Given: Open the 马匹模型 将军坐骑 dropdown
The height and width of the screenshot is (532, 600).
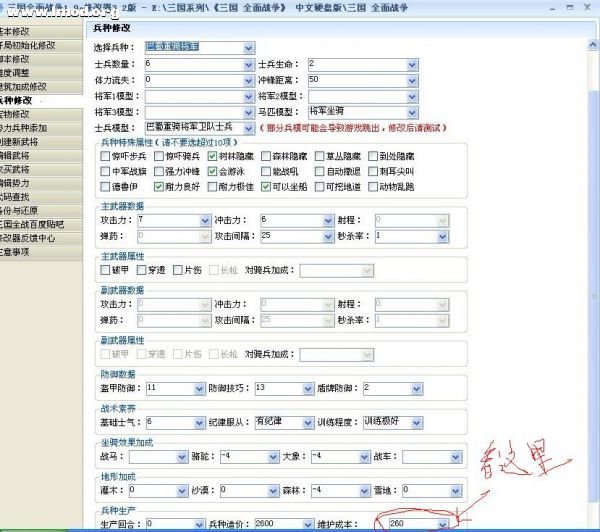Looking at the screenshot, I should pos(411,110).
